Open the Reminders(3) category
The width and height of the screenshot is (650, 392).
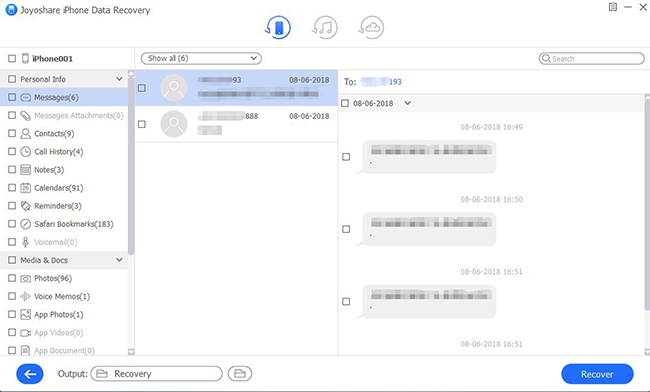pos(58,206)
